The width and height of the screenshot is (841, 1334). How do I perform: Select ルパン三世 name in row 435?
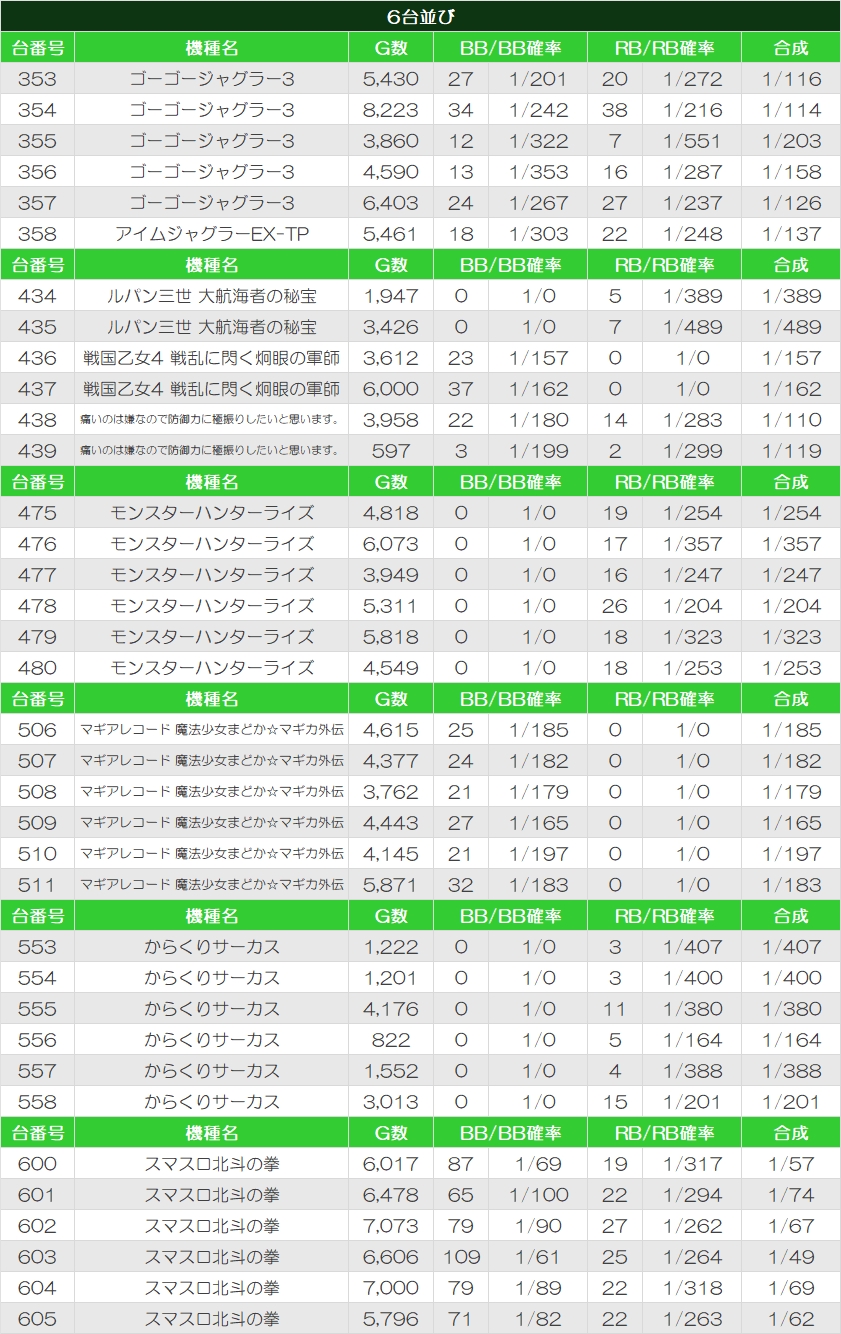(212, 327)
